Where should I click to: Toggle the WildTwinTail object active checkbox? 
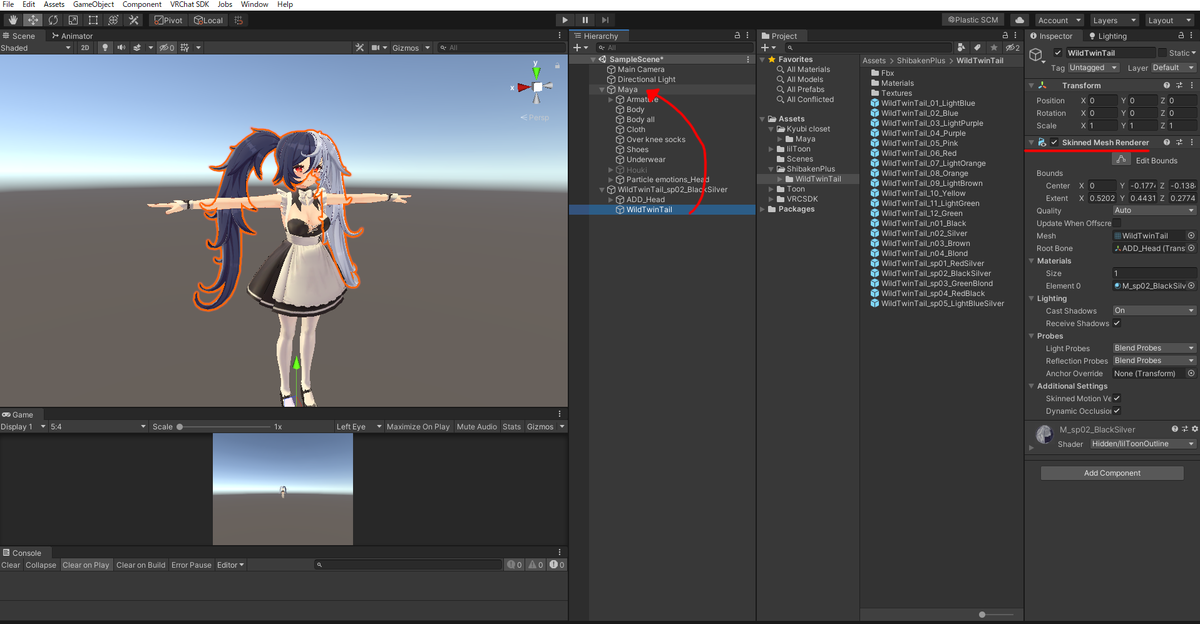pyautogui.click(x=1058, y=53)
